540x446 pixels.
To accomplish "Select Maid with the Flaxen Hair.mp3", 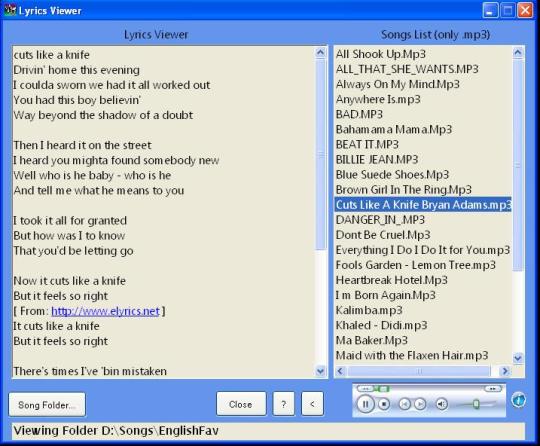I will coord(423,355).
